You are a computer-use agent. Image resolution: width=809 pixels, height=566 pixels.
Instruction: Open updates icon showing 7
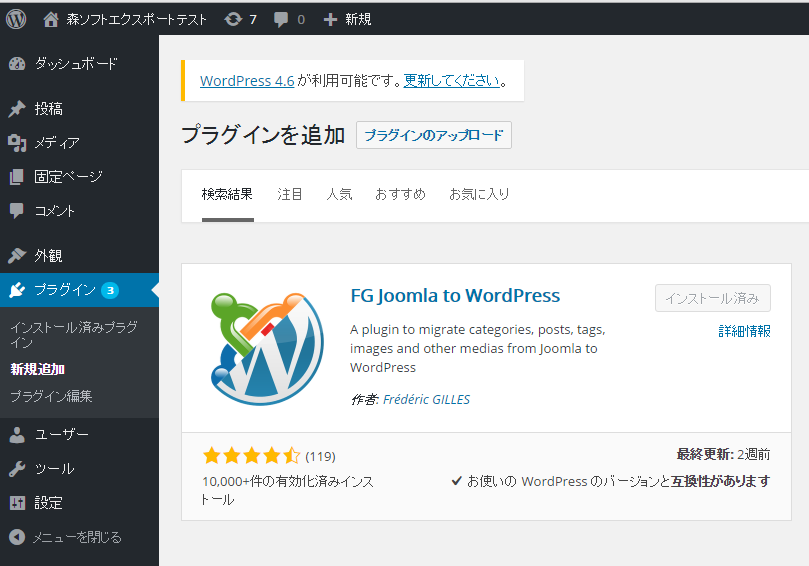pos(233,20)
